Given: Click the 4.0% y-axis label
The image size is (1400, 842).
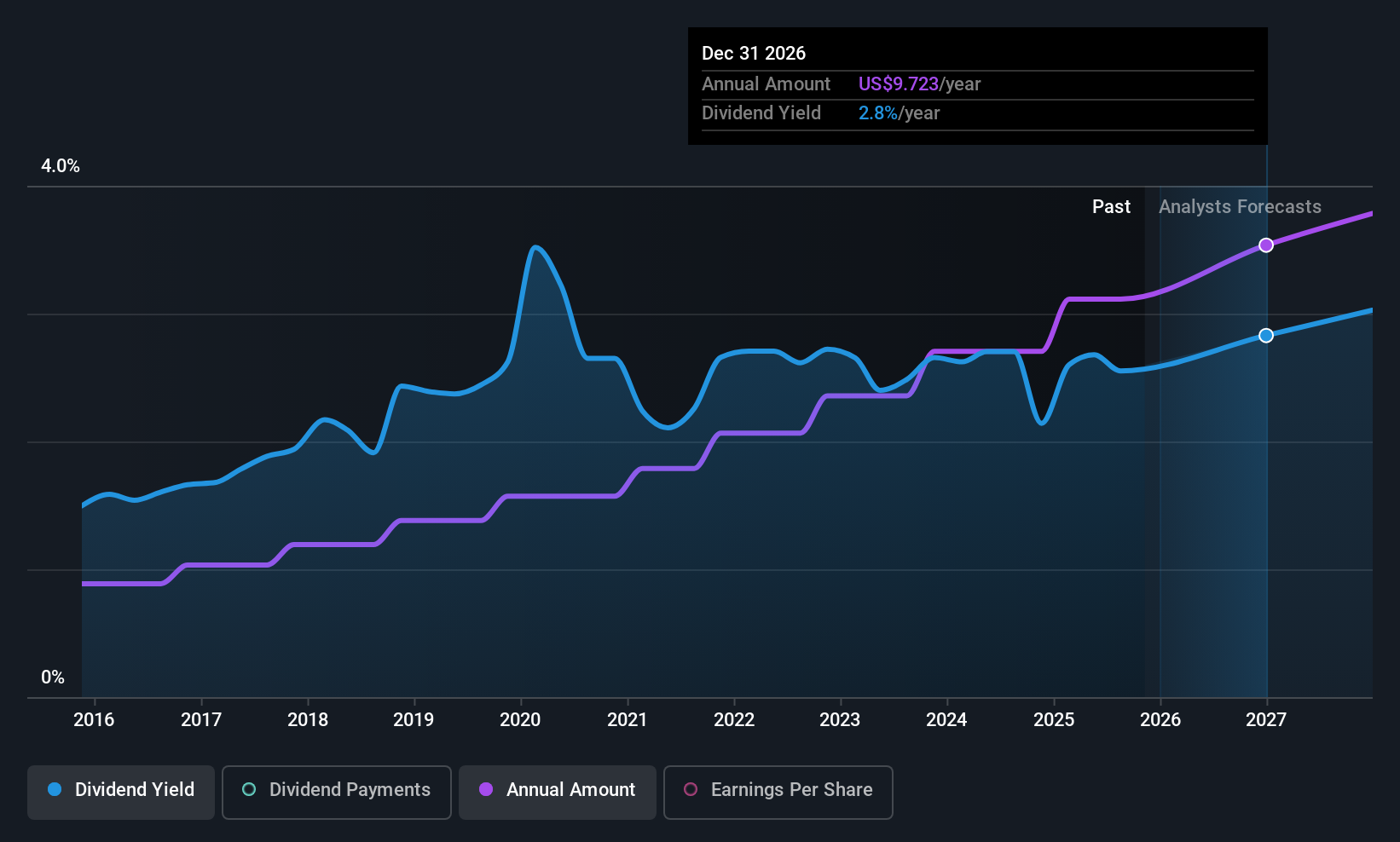Looking at the screenshot, I should point(61,166).
